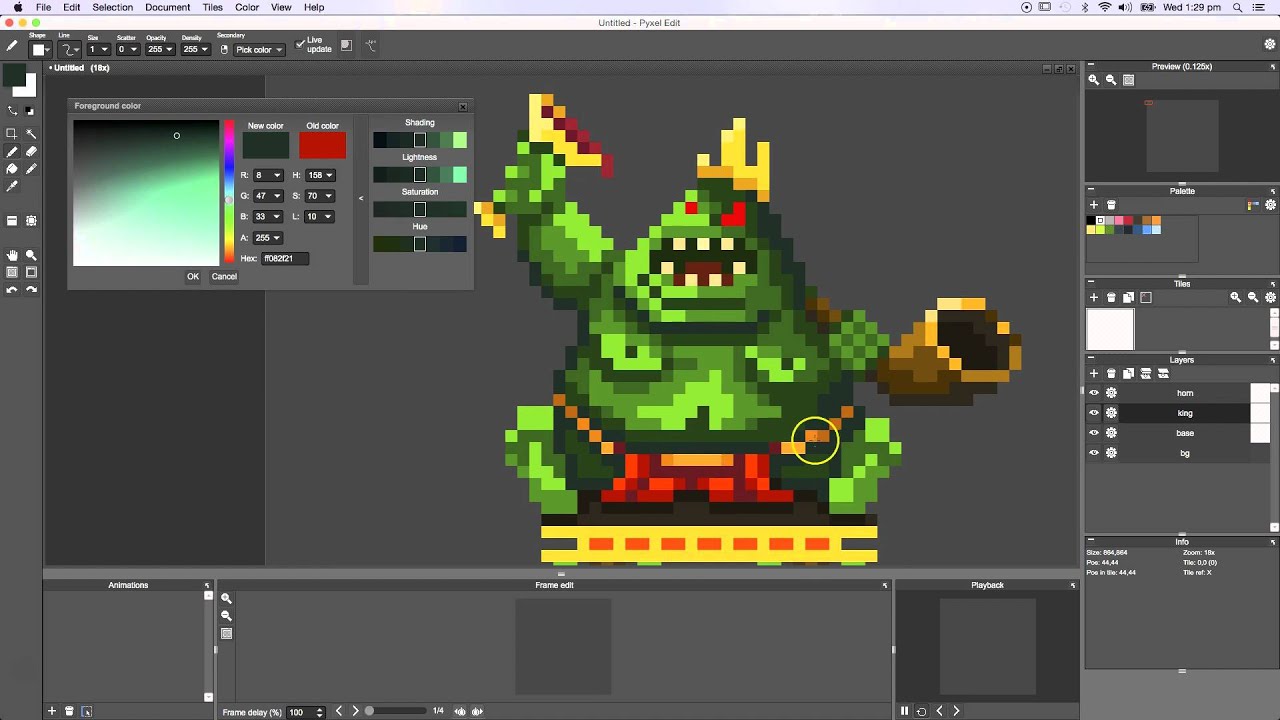Image resolution: width=1280 pixels, height=720 pixels.
Task: Add a new layer in Layers panel
Action: [x=1094, y=373]
